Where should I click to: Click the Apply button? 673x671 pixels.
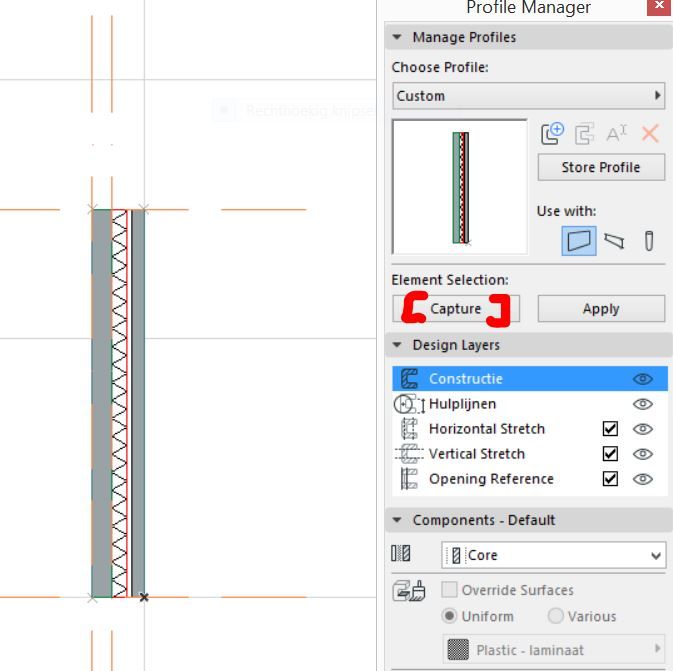click(x=601, y=309)
